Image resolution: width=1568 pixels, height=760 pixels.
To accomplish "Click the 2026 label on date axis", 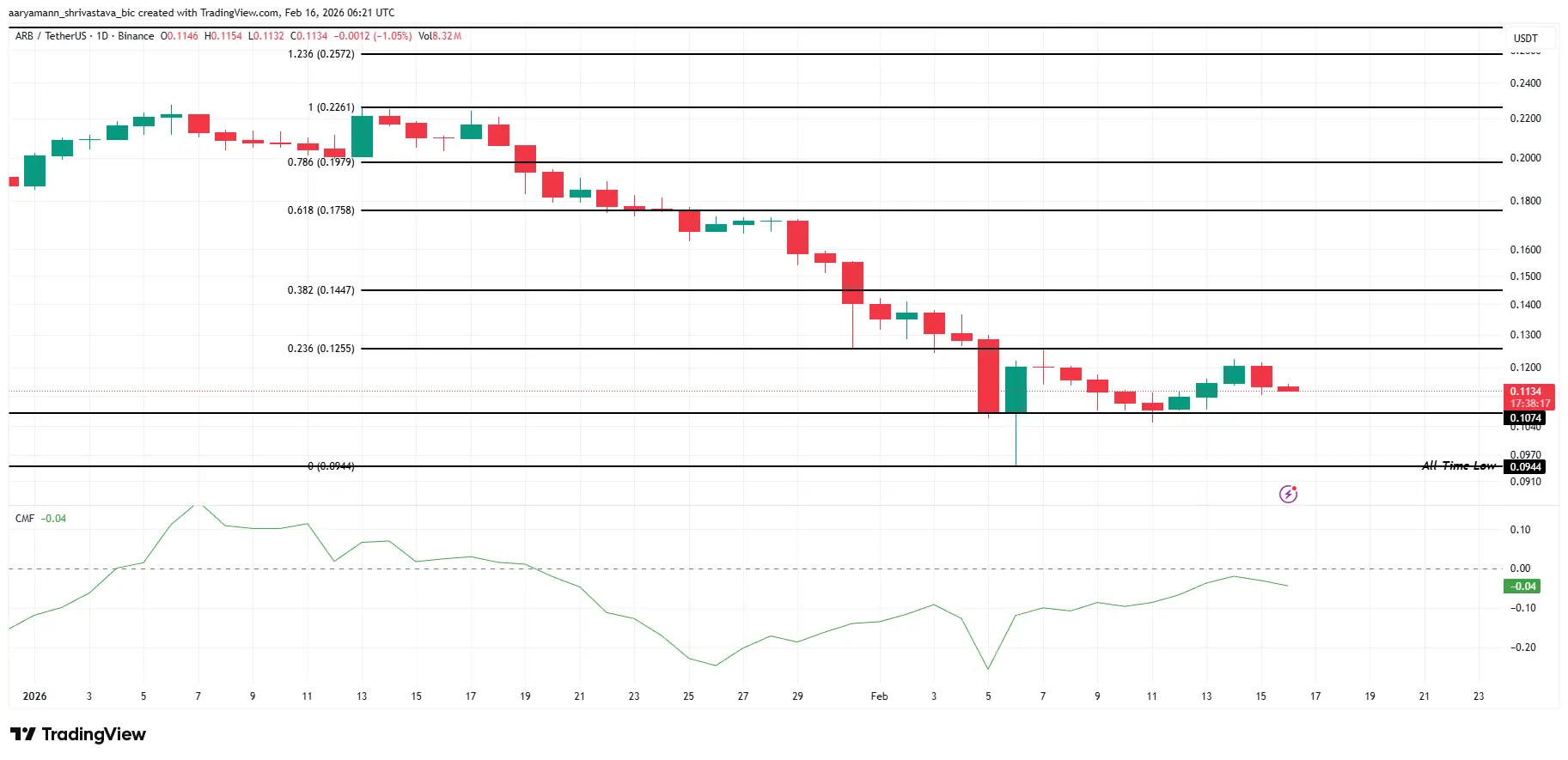I will [x=34, y=696].
